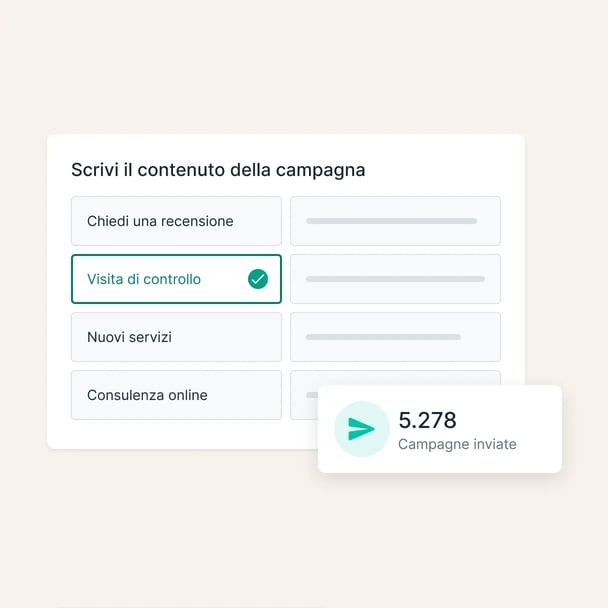Image resolution: width=608 pixels, height=608 pixels.
Task: Click the 5.278 campaigns count
Action: coord(427,420)
